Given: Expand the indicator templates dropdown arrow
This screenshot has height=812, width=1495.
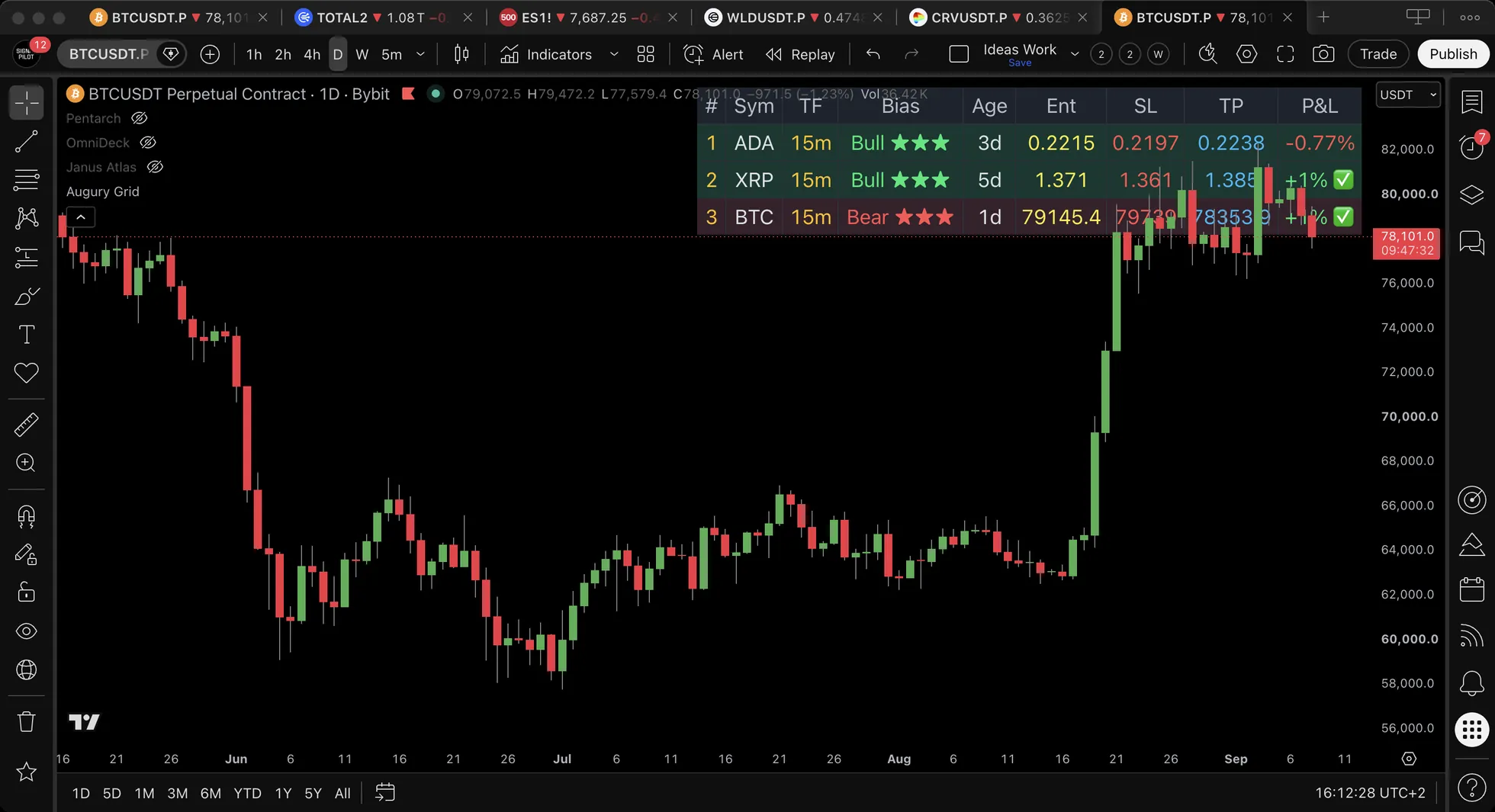Looking at the screenshot, I should coord(614,54).
